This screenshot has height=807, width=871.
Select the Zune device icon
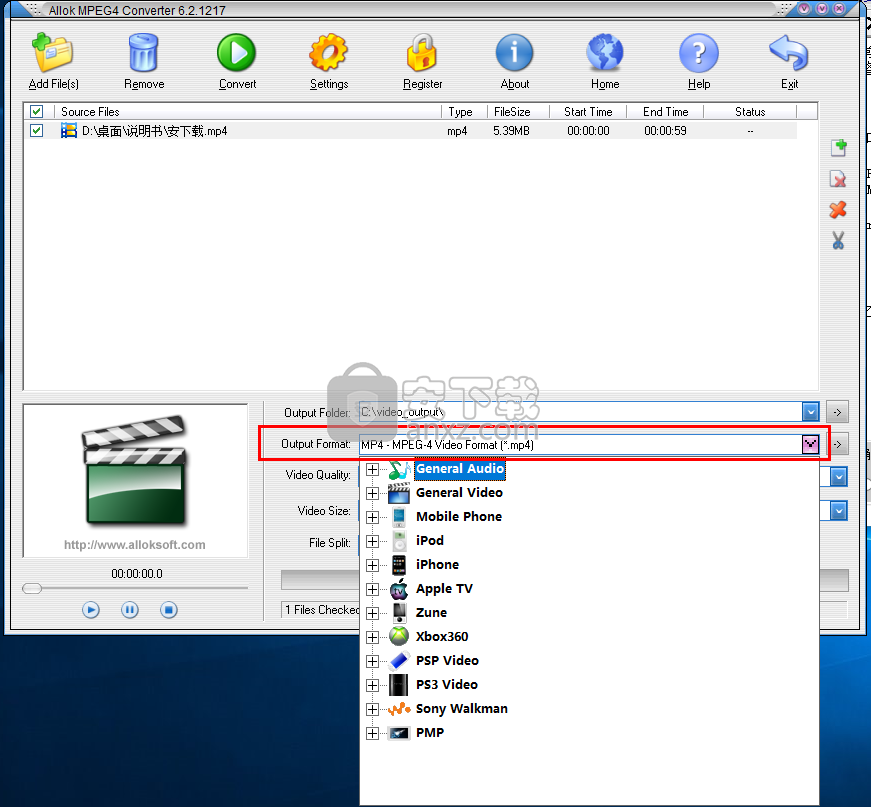[399, 613]
